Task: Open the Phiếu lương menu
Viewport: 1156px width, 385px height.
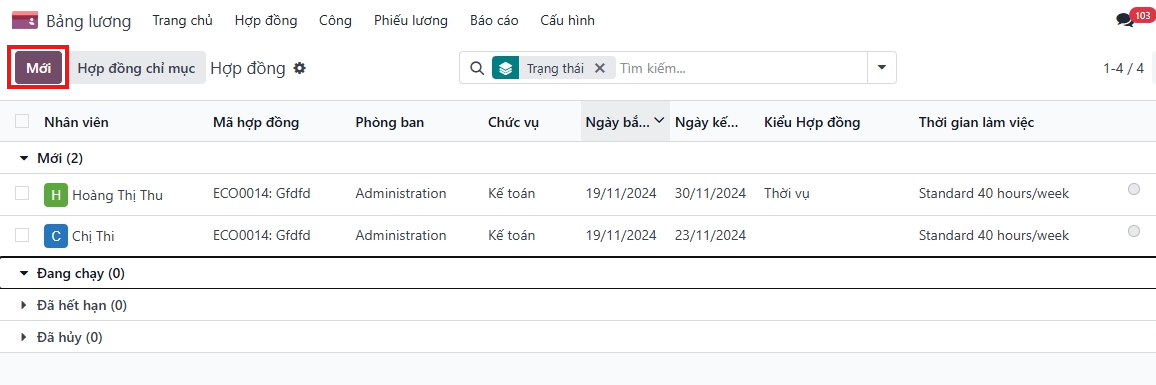Action: pyautogui.click(x=411, y=21)
